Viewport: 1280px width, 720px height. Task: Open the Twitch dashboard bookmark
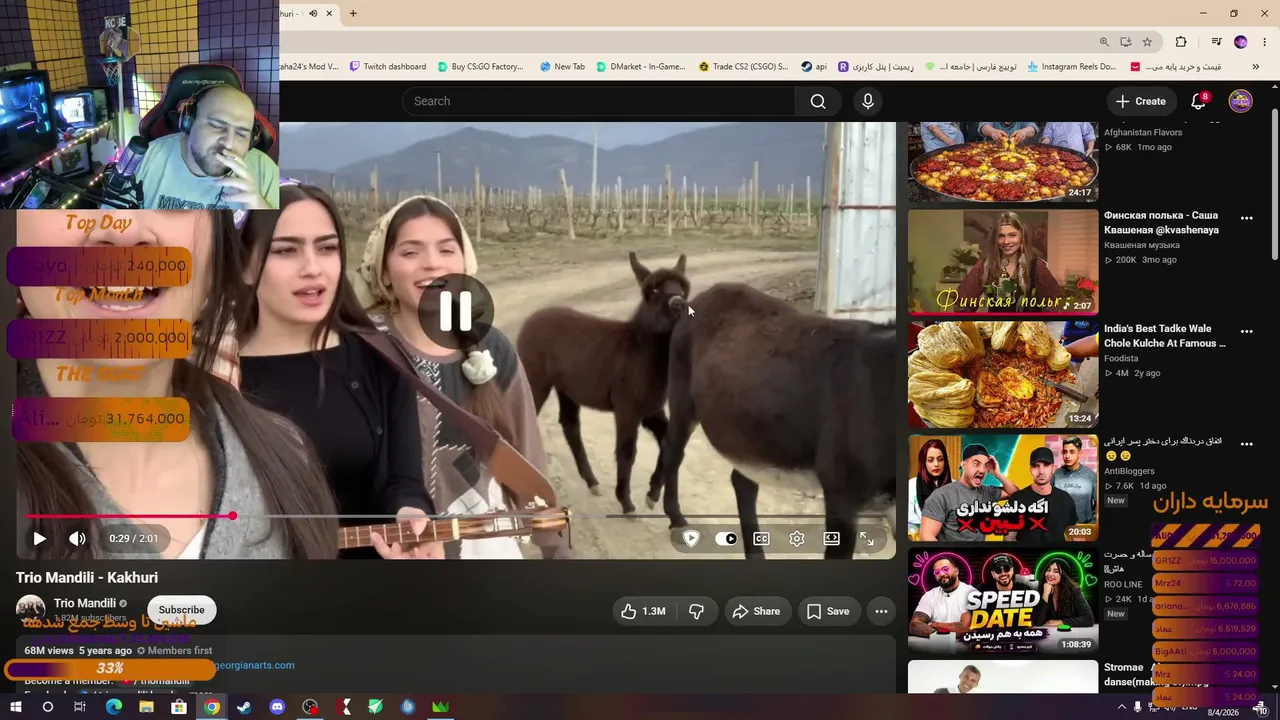pyautogui.click(x=387, y=67)
